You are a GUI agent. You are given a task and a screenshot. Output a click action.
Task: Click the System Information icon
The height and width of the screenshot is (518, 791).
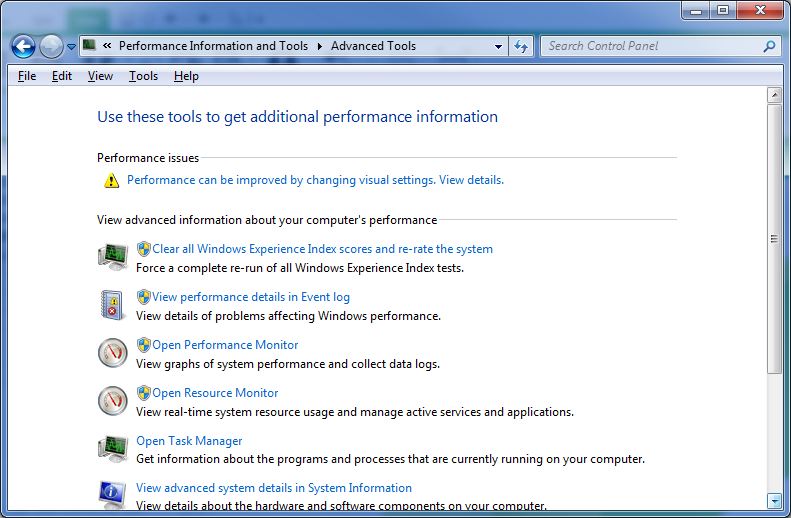click(x=113, y=494)
